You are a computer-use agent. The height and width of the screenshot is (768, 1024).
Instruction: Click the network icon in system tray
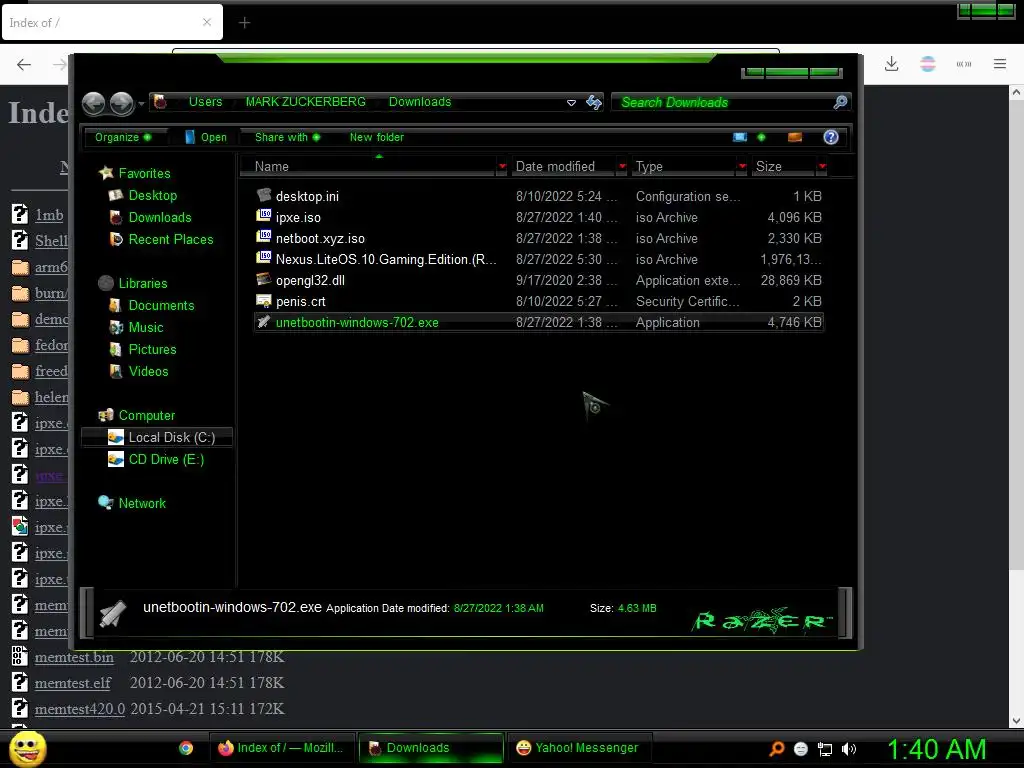point(825,750)
